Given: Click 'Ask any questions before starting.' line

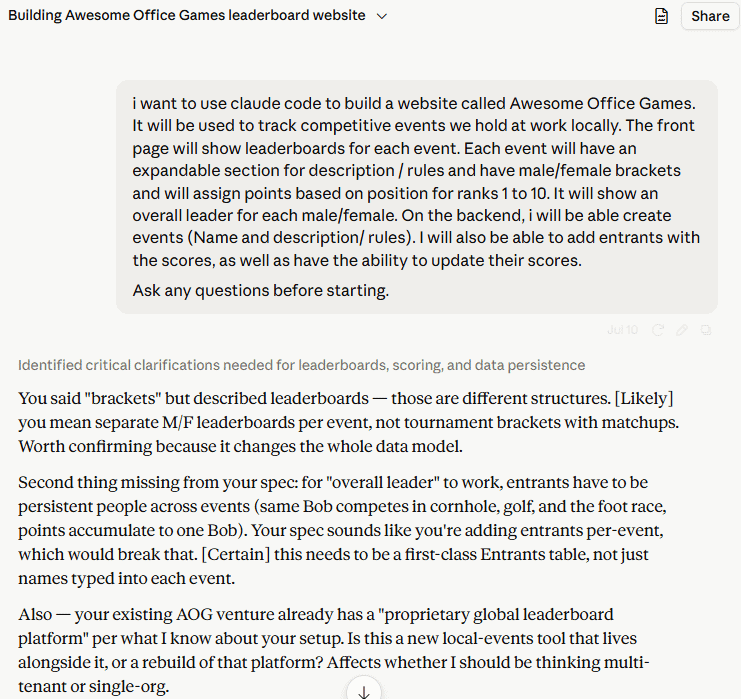Looking at the screenshot, I should (260, 290).
